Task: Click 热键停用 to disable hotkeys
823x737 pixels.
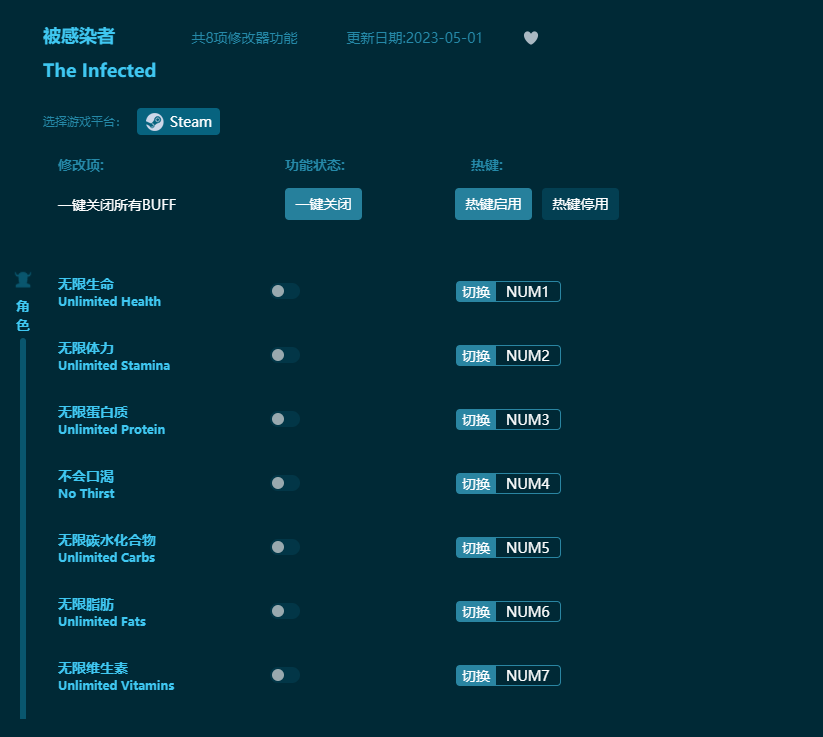Action: point(580,203)
